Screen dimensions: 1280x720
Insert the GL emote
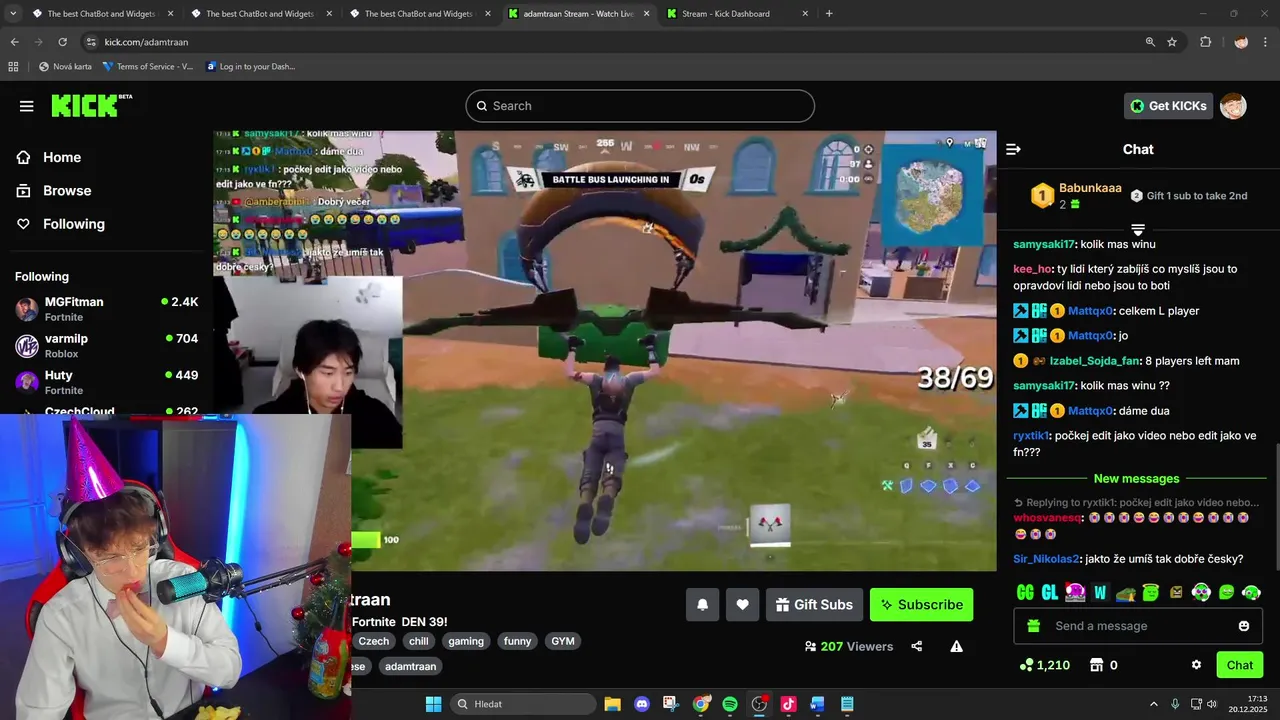coord(1050,592)
